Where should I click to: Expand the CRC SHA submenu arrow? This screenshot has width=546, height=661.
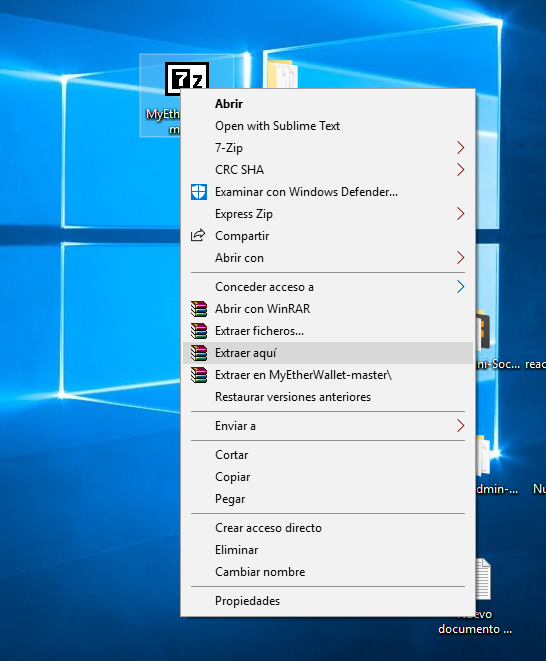click(460, 169)
